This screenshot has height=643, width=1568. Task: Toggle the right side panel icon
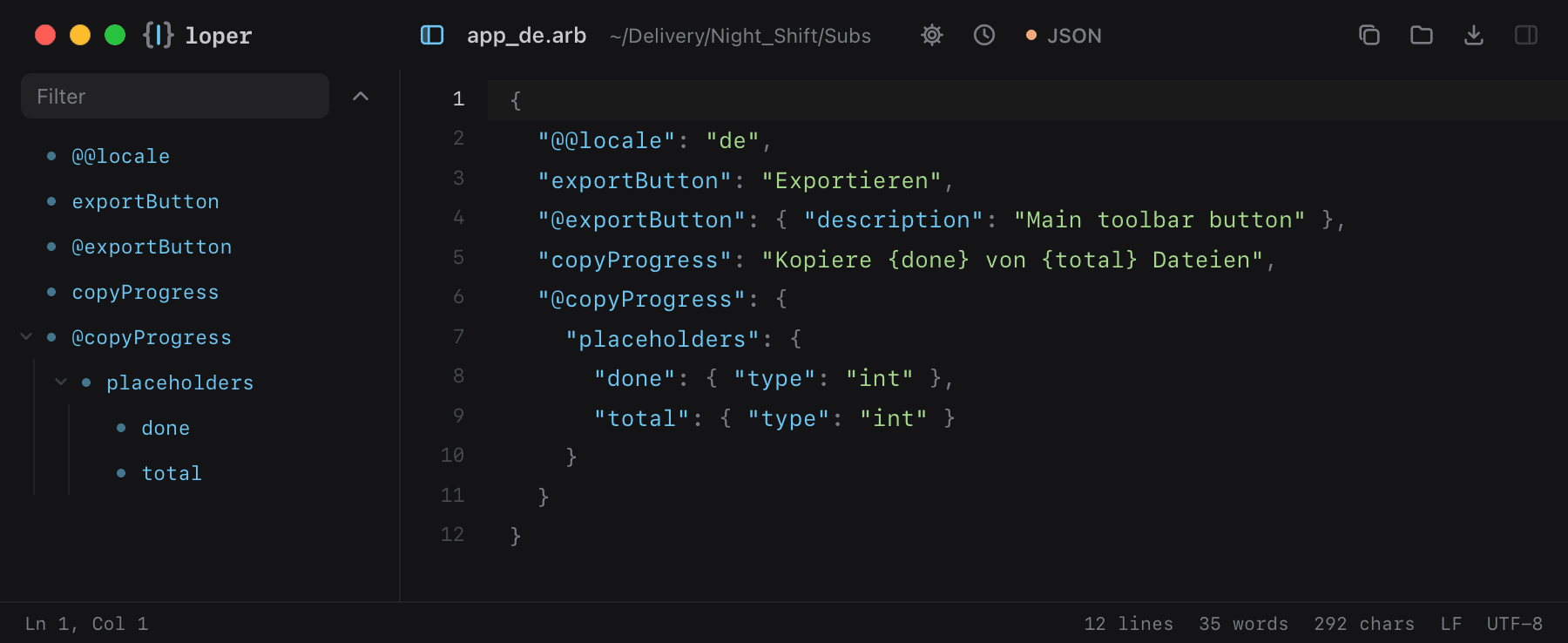[1526, 35]
